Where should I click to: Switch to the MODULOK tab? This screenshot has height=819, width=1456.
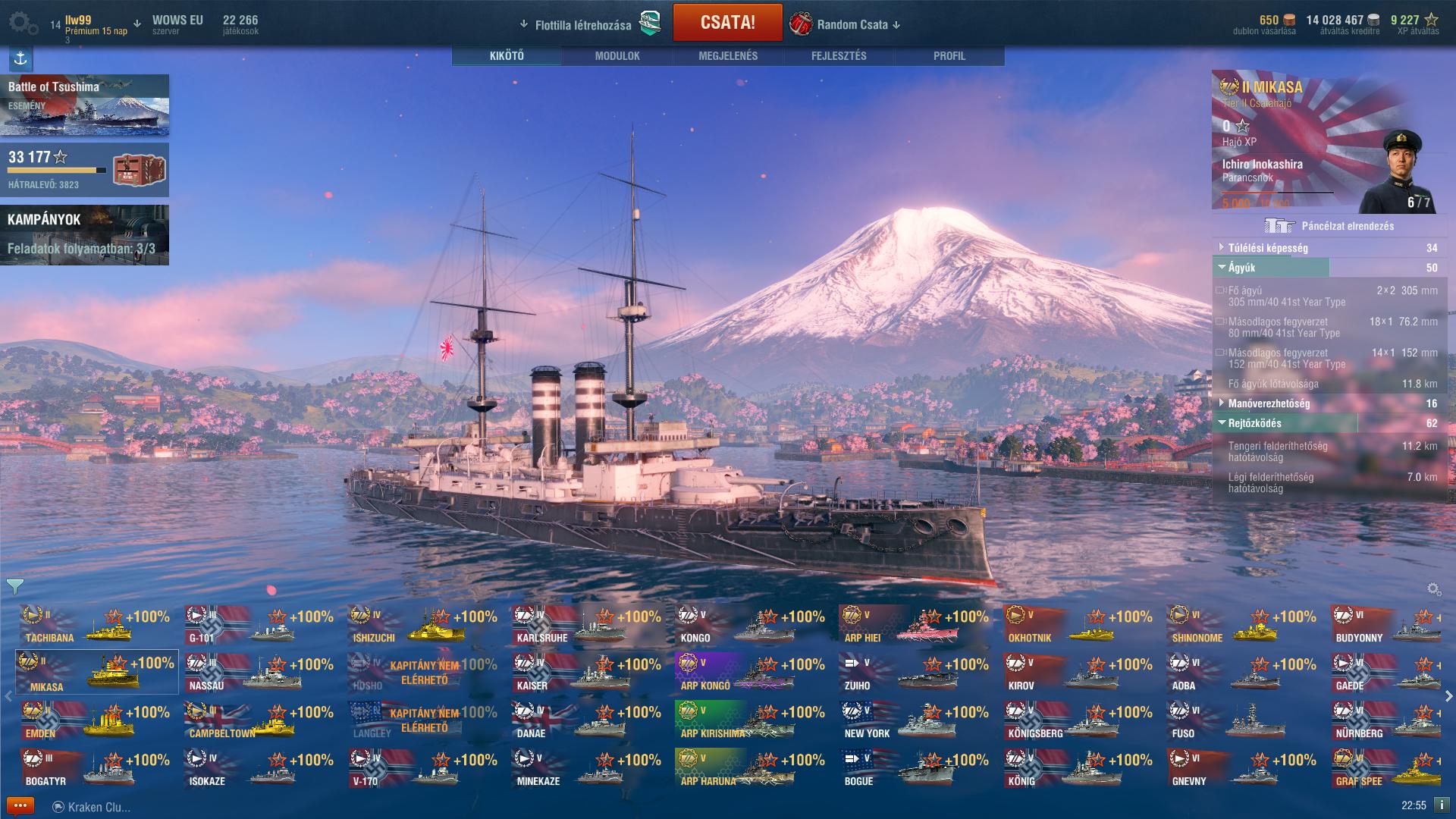[x=617, y=55]
